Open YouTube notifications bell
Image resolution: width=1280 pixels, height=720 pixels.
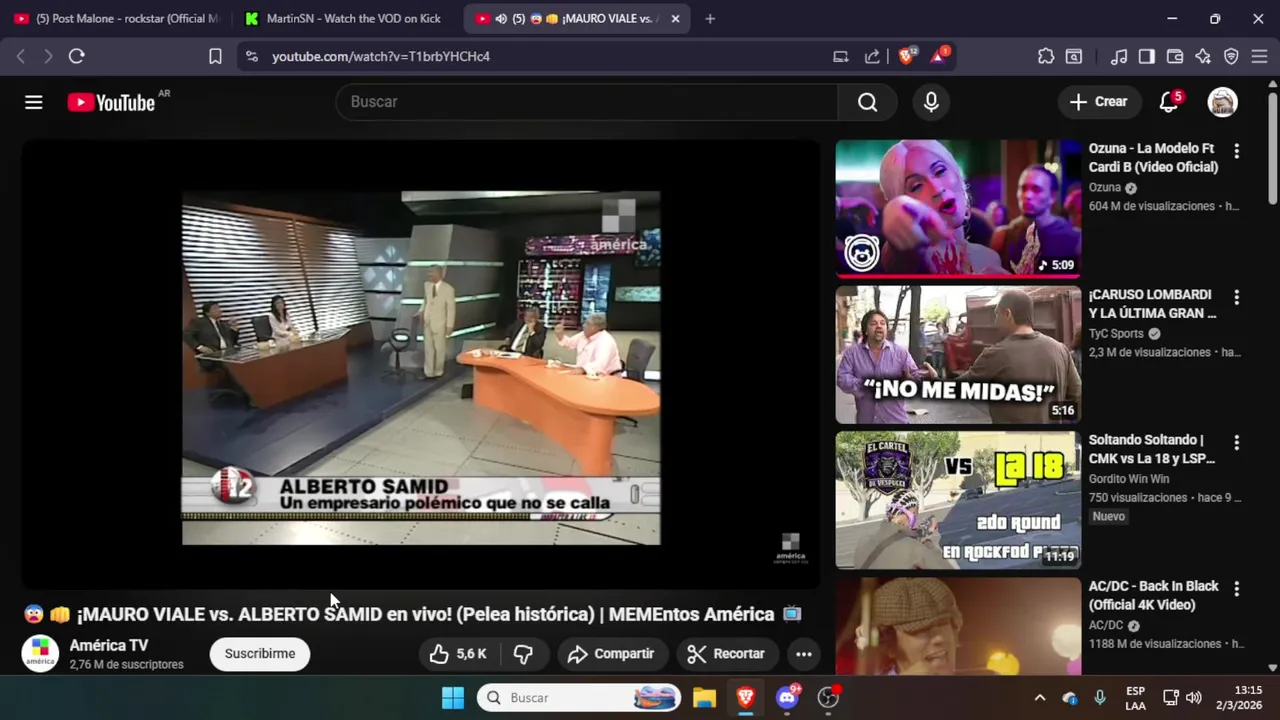click(x=1169, y=102)
